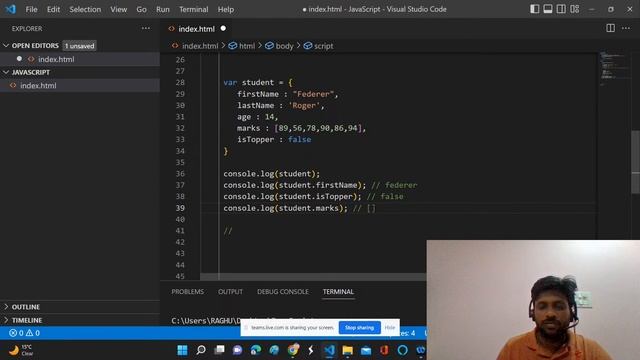Screen dimensions: 640x360
Task: Open the Terminal menu
Action: 193,9
